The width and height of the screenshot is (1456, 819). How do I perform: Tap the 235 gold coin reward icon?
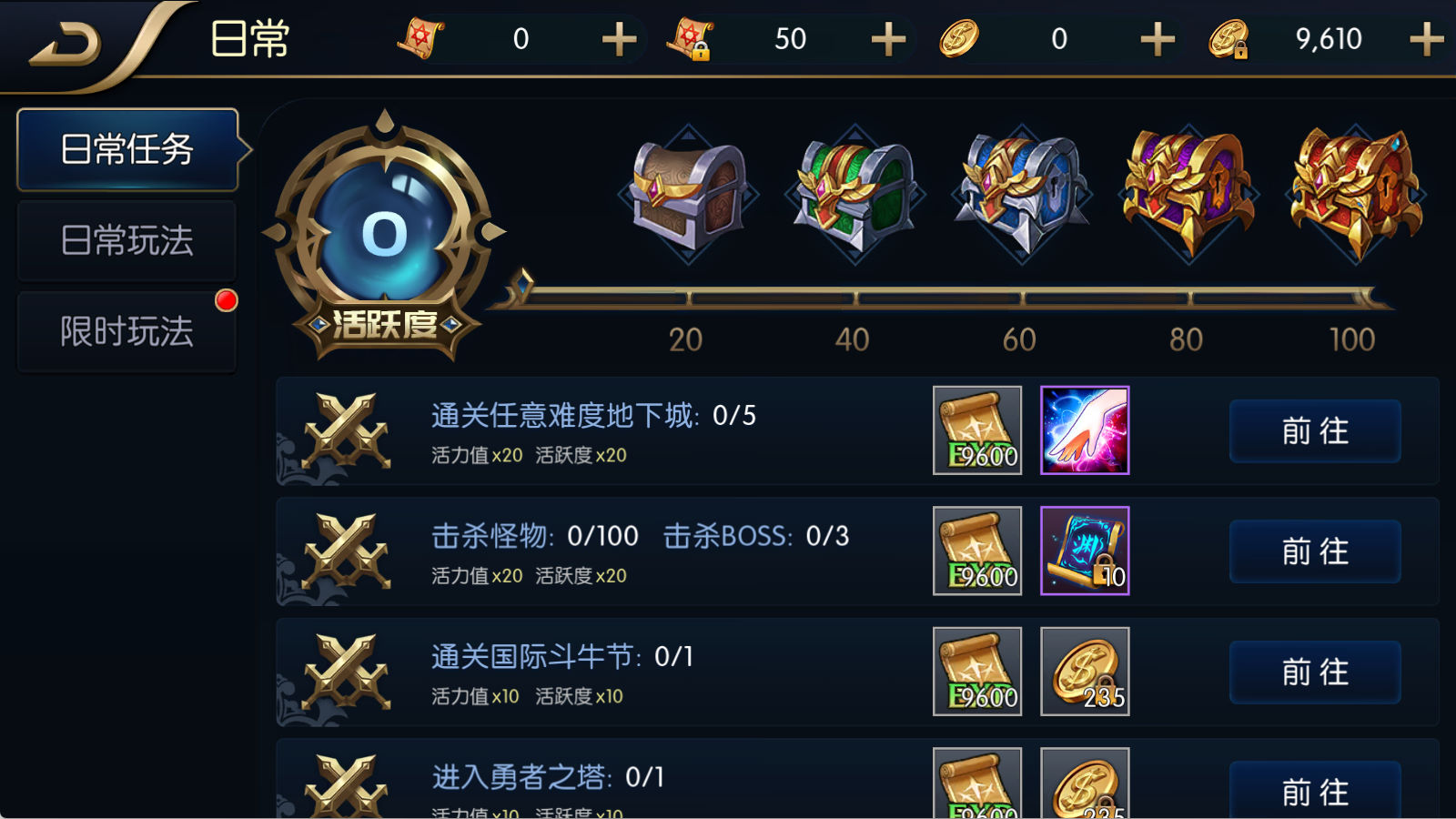(x=1085, y=672)
